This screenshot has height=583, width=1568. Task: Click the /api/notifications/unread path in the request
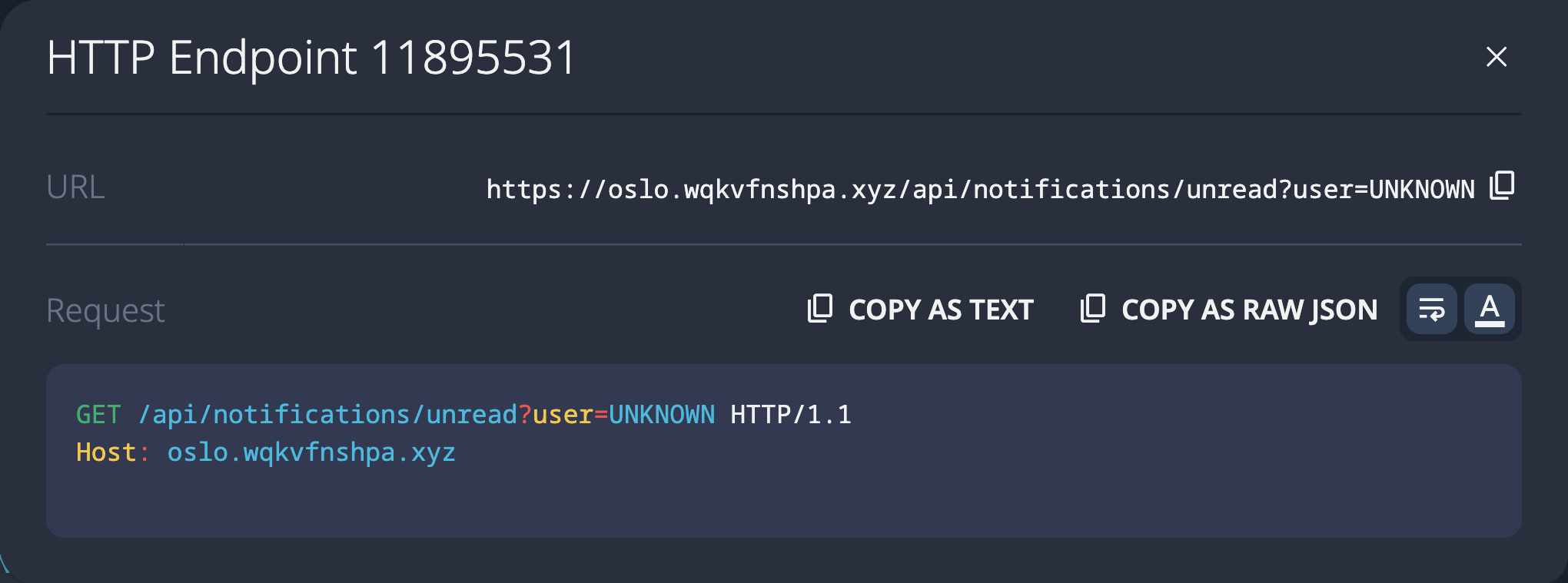tap(327, 415)
